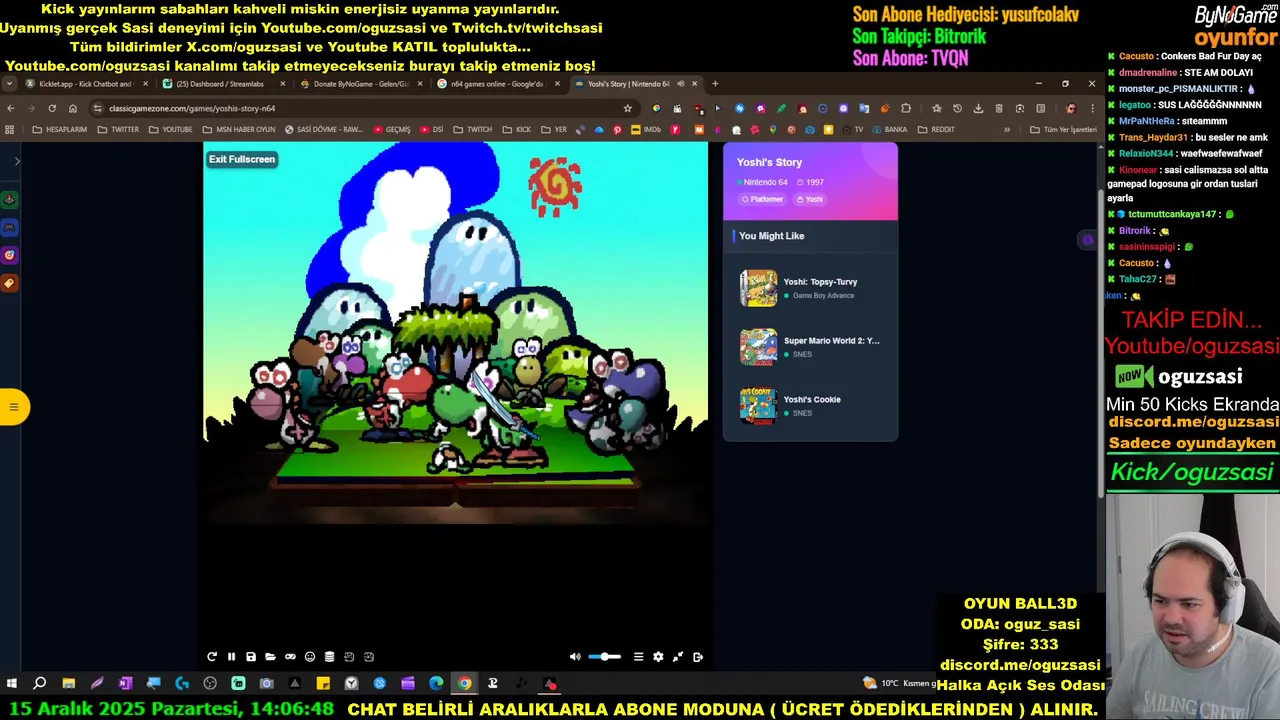This screenshot has height=720, width=1280.
Task: Click the database stack icon in emulator bar
Action: 329,657
